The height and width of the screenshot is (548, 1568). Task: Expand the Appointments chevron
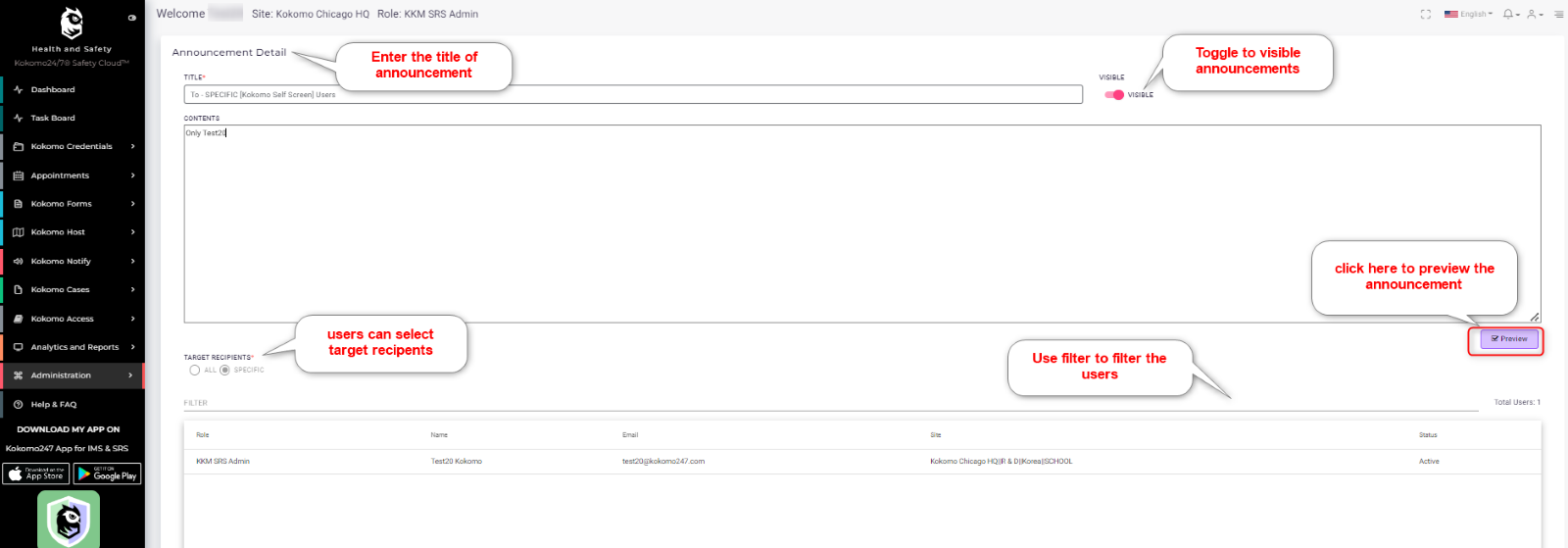132,175
